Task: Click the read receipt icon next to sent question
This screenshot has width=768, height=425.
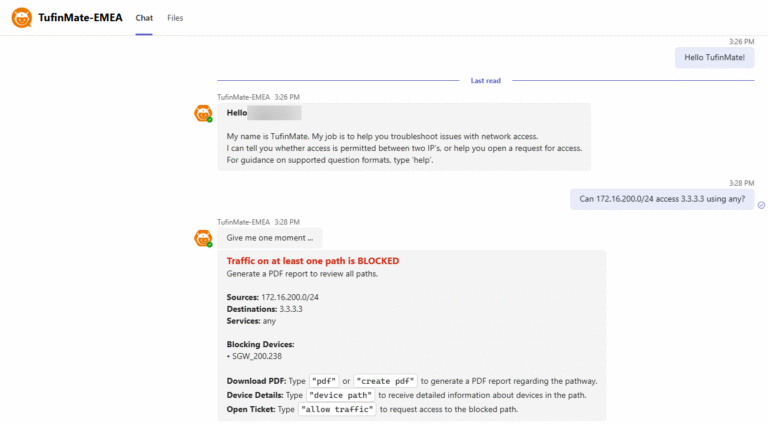Action: (x=761, y=204)
